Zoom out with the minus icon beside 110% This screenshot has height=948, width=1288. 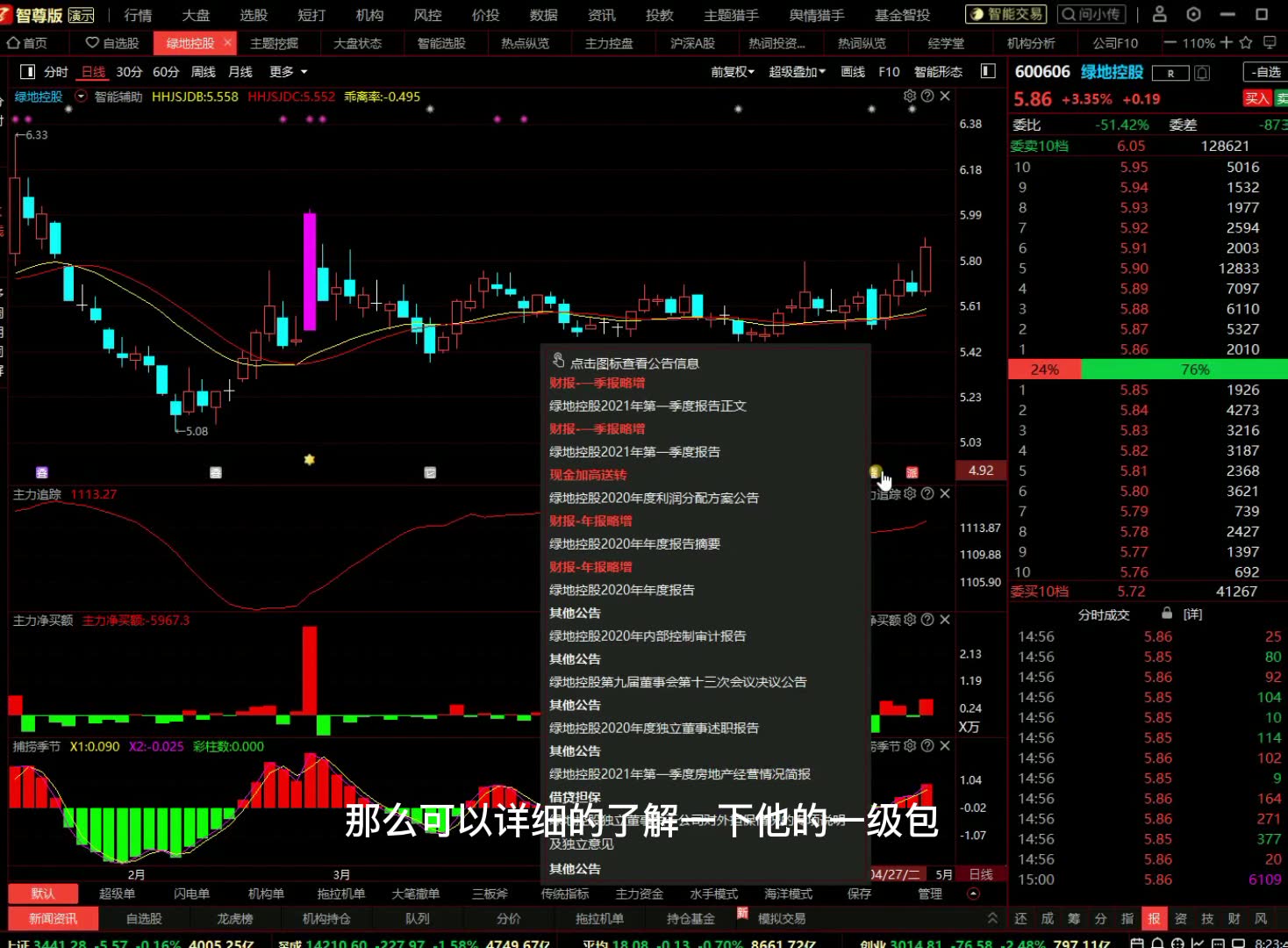click(1170, 42)
